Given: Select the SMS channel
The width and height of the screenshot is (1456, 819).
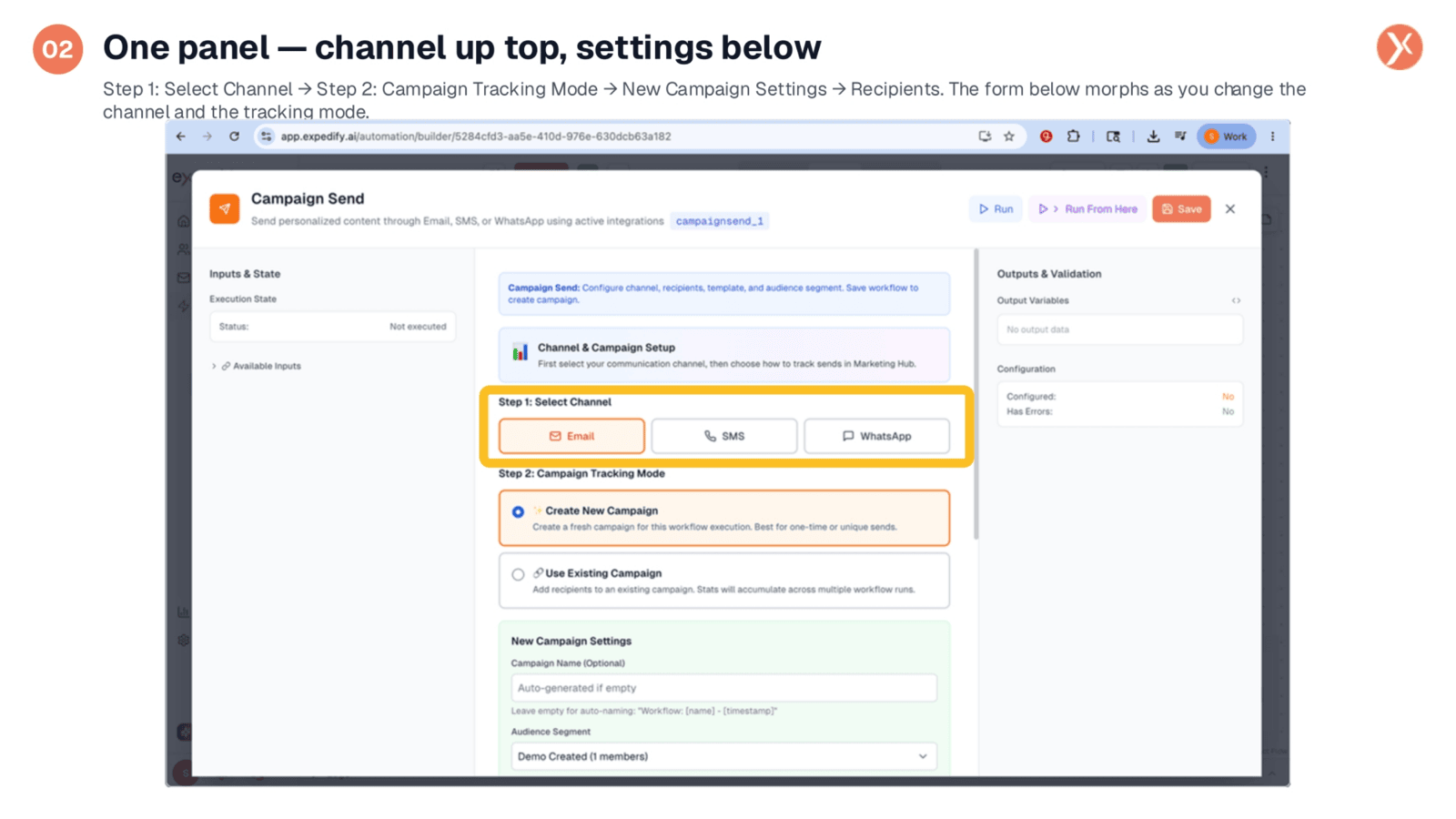Looking at the screenshot, I should (724, 436).
